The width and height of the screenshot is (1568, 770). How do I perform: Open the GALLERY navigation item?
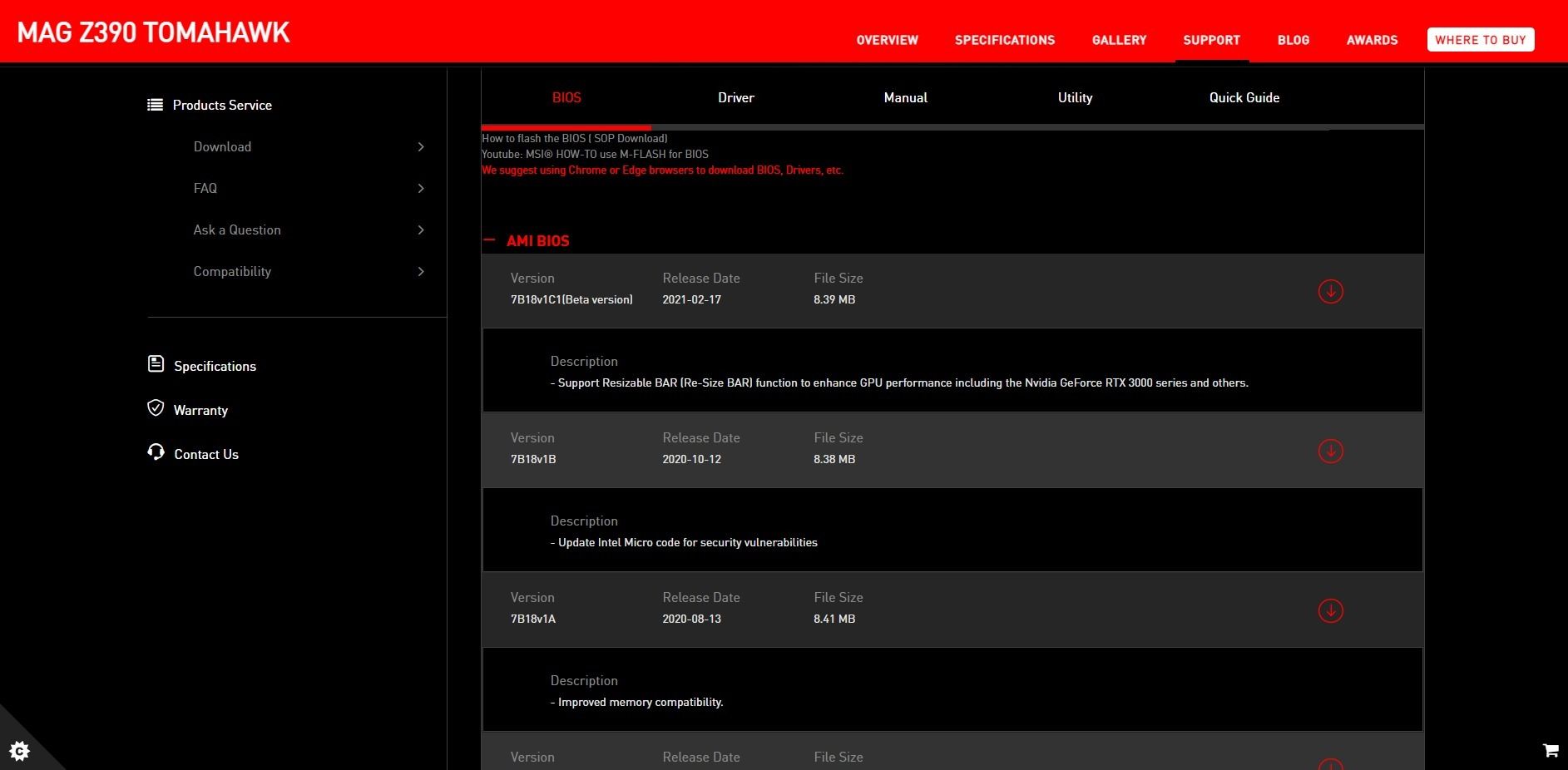click(x=1119, y=40)
